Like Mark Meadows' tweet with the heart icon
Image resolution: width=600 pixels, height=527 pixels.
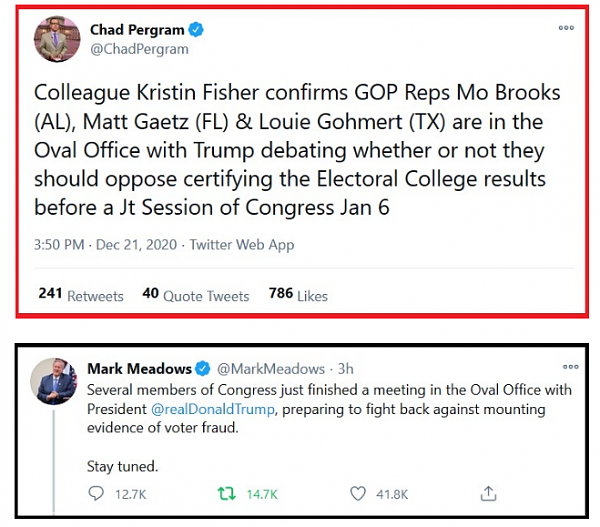click(359, 493)
